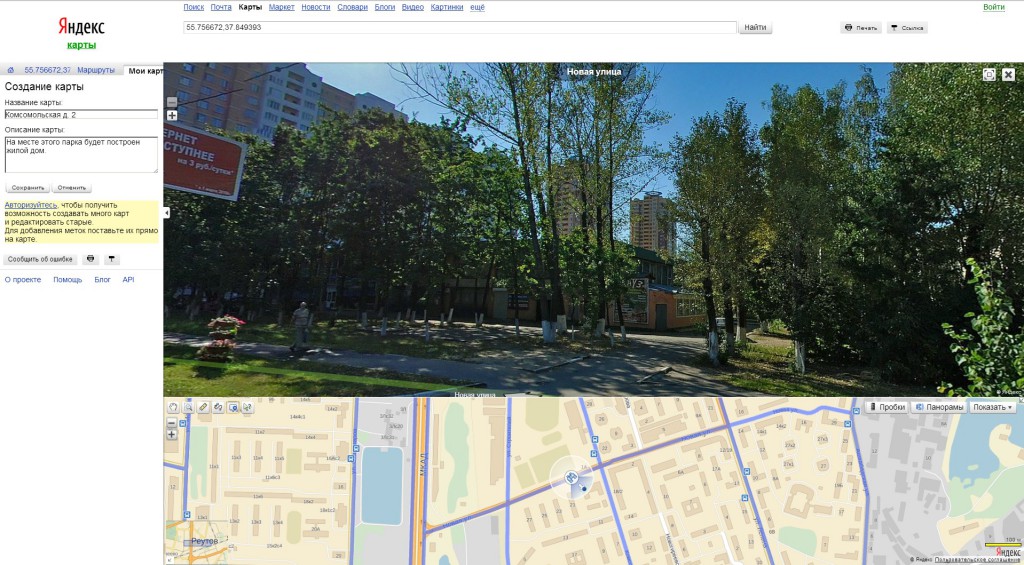Screen dimensions: 1024x565
Task: Select the route-building tool icon on map toolbar
Action: (218, 407)
